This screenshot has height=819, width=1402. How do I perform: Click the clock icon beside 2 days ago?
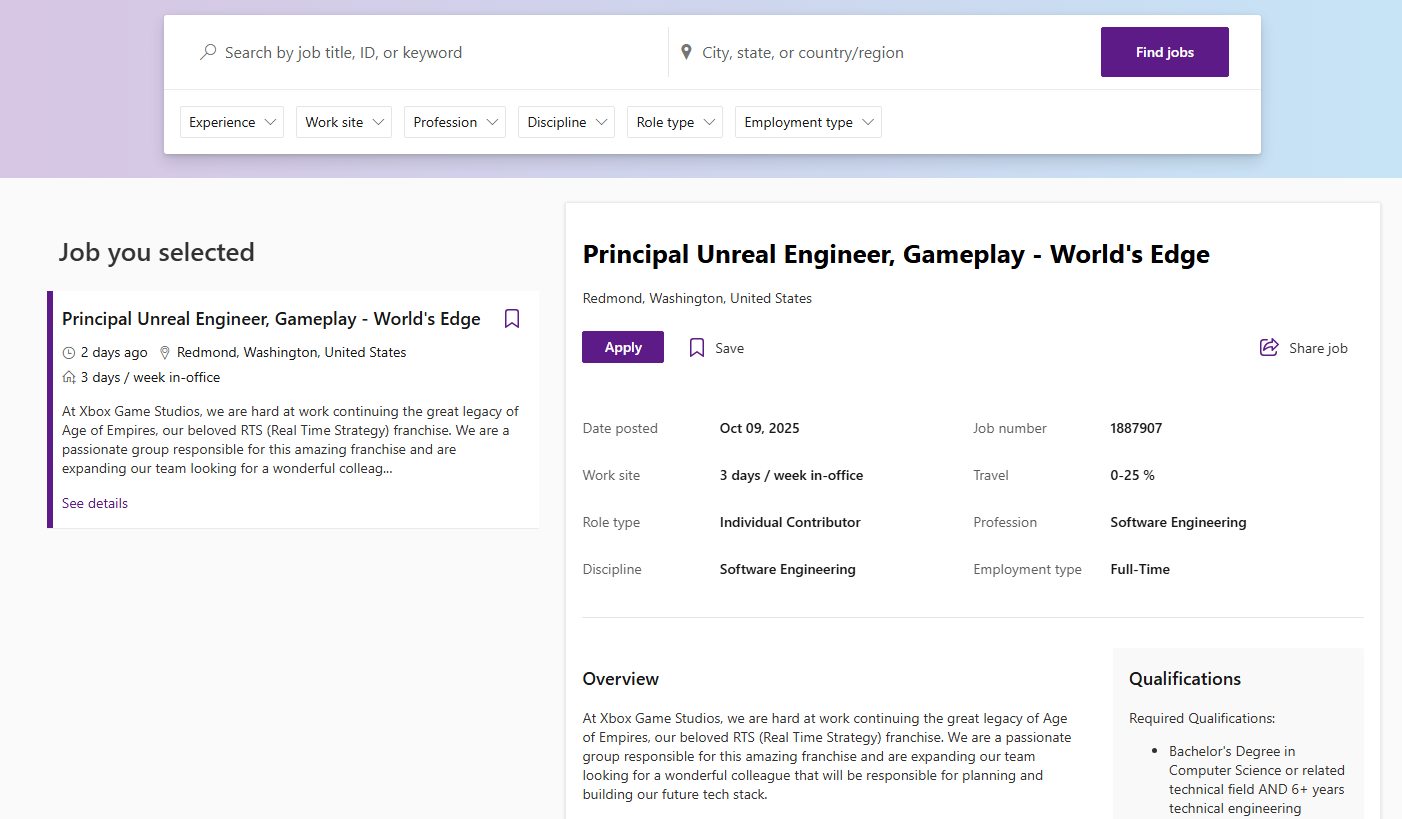tap(69, 353)
